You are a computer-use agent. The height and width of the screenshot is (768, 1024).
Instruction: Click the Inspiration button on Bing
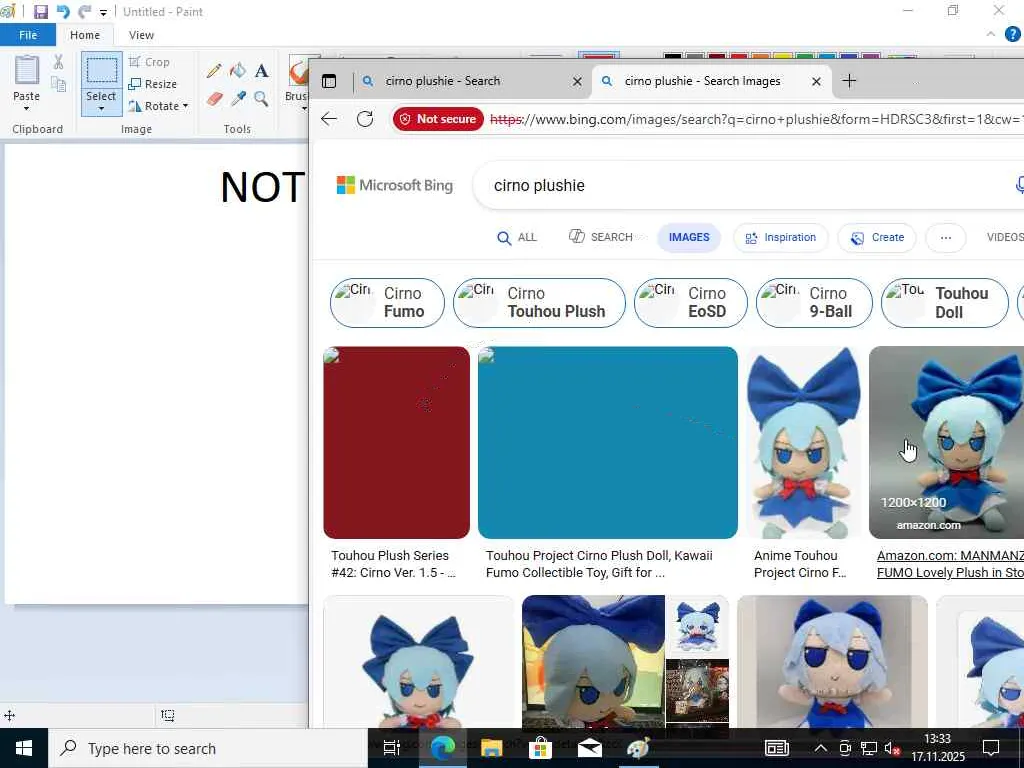click(781, 238)
